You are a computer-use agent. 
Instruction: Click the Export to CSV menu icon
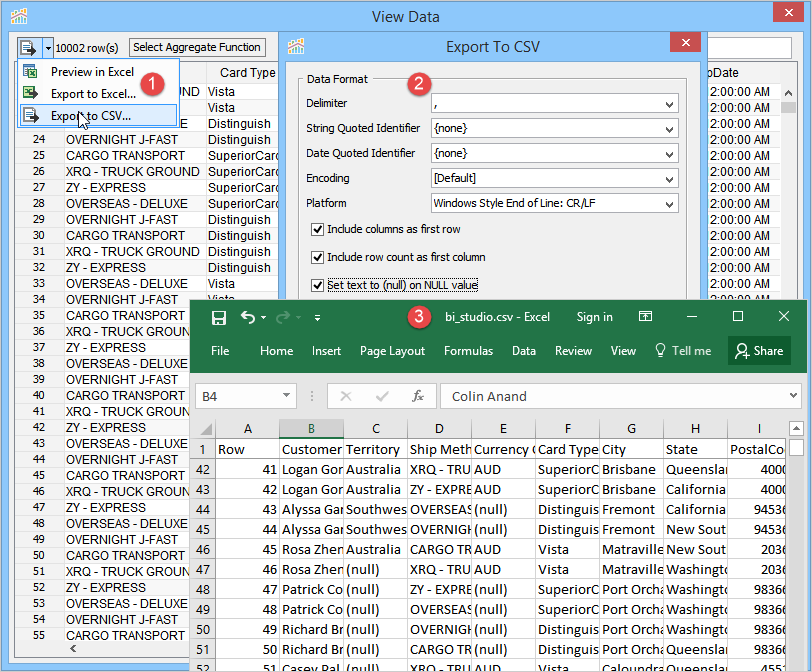31,115
